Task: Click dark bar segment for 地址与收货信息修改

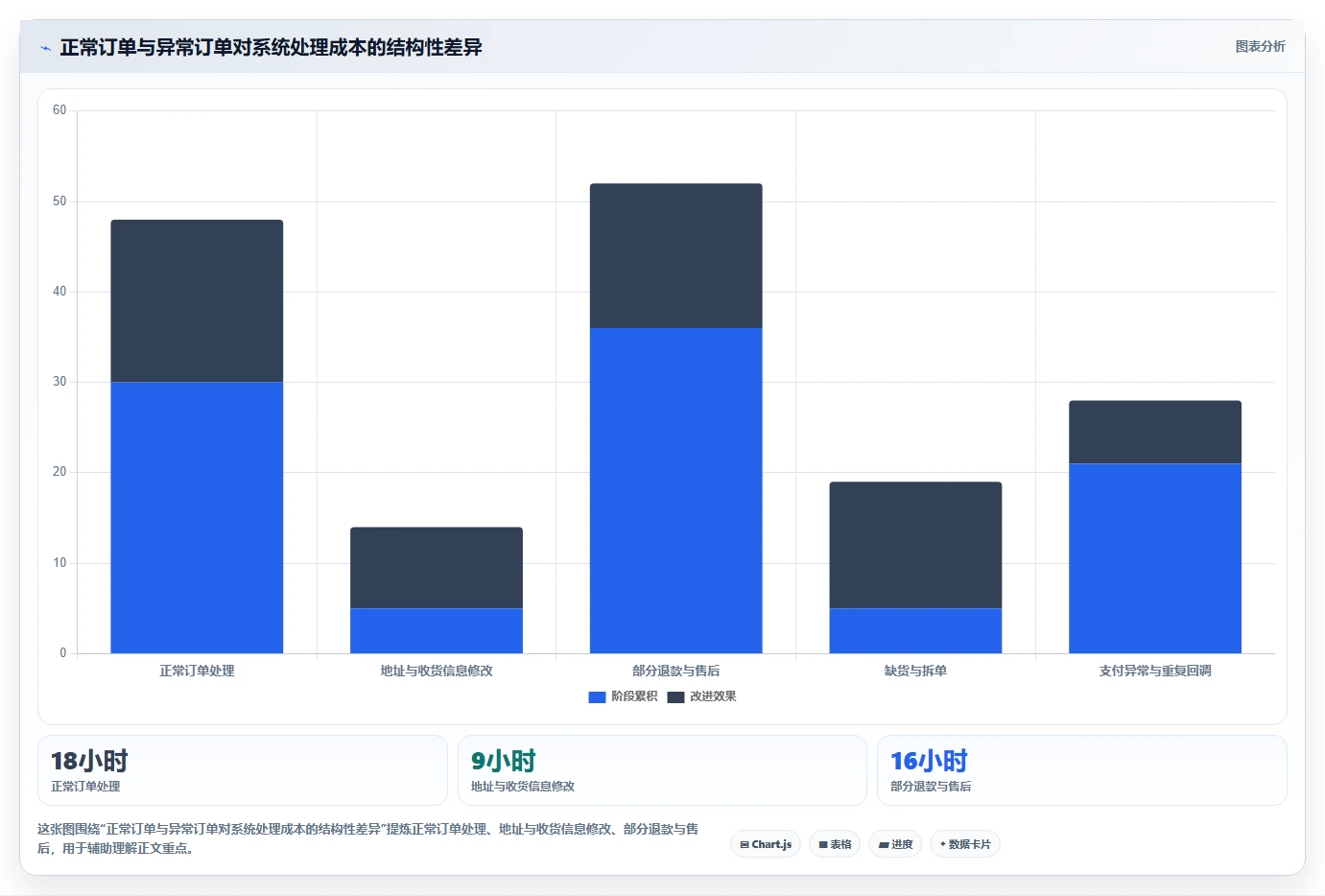Action: (437, 568)
